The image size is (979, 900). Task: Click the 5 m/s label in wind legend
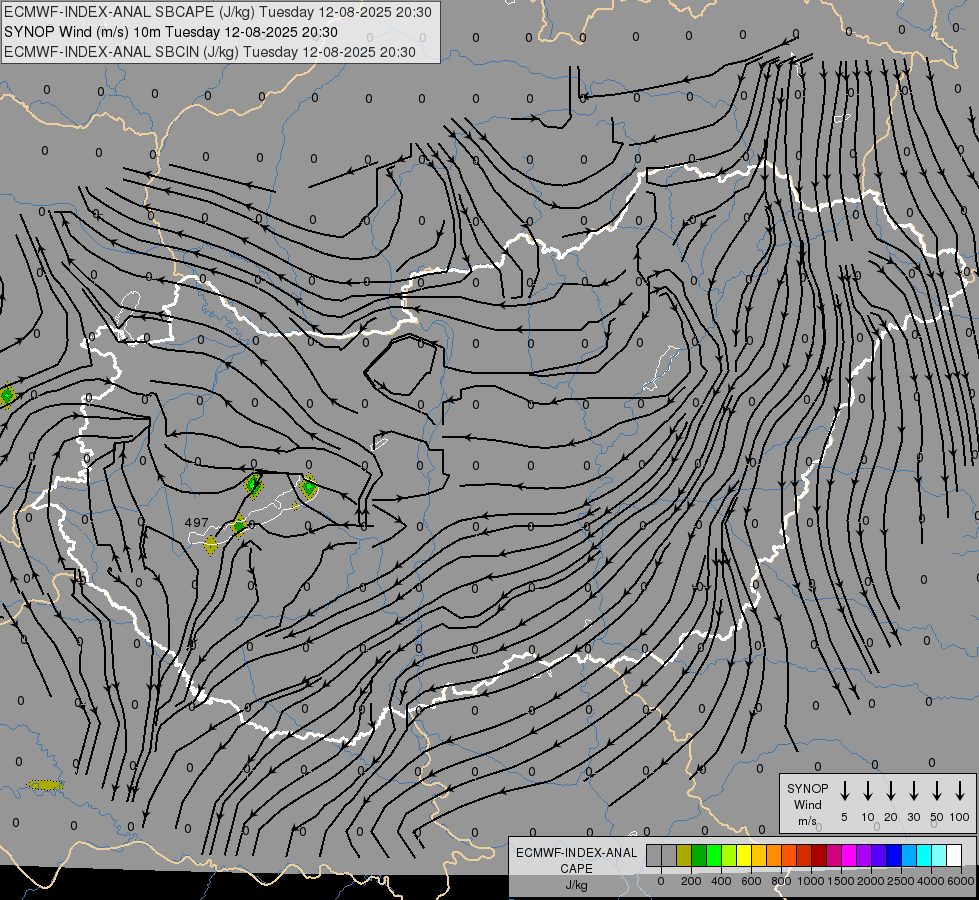(844, 817)
